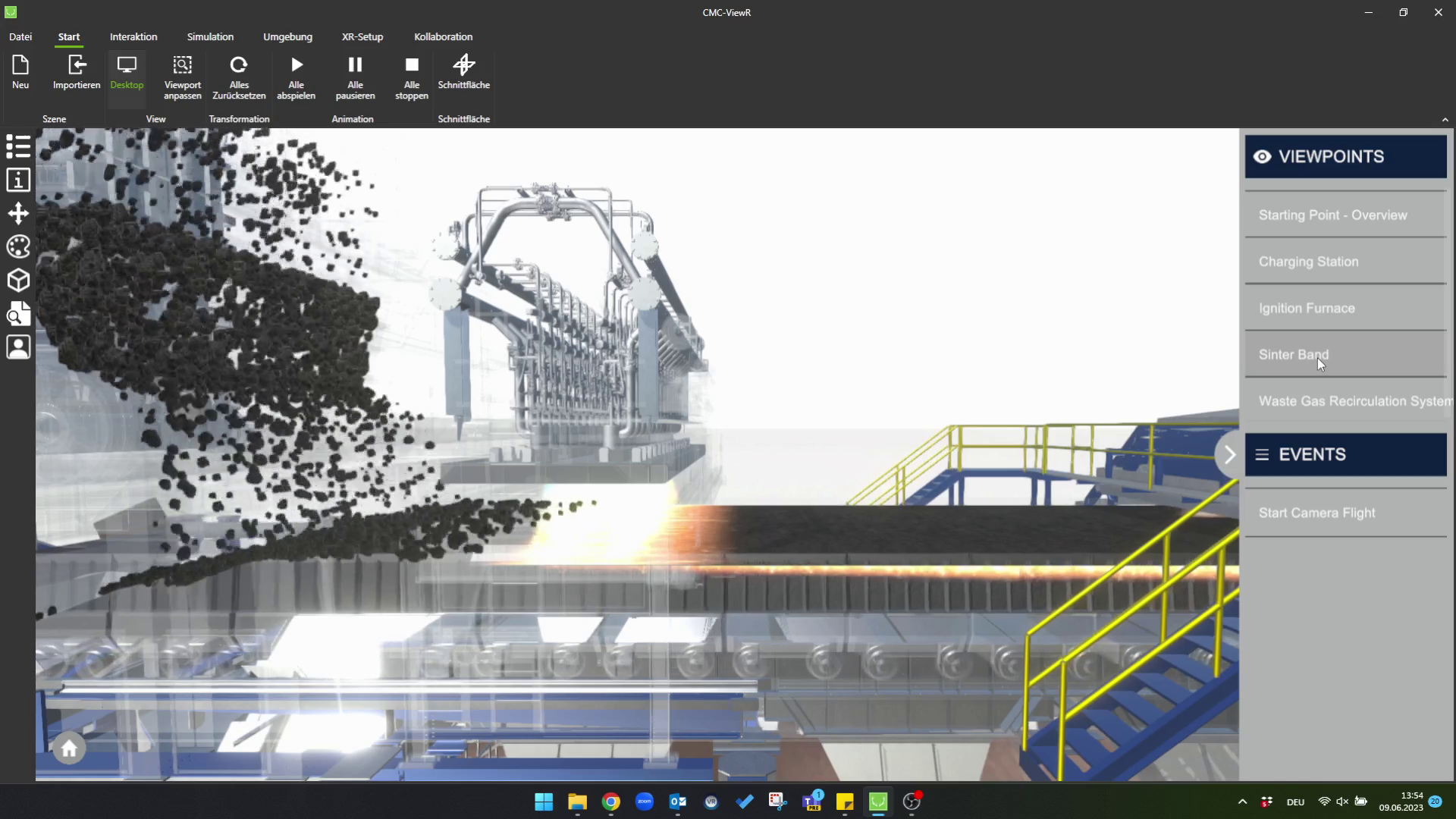Toggle Desktop mode in the ribbon

pos(126,74)
